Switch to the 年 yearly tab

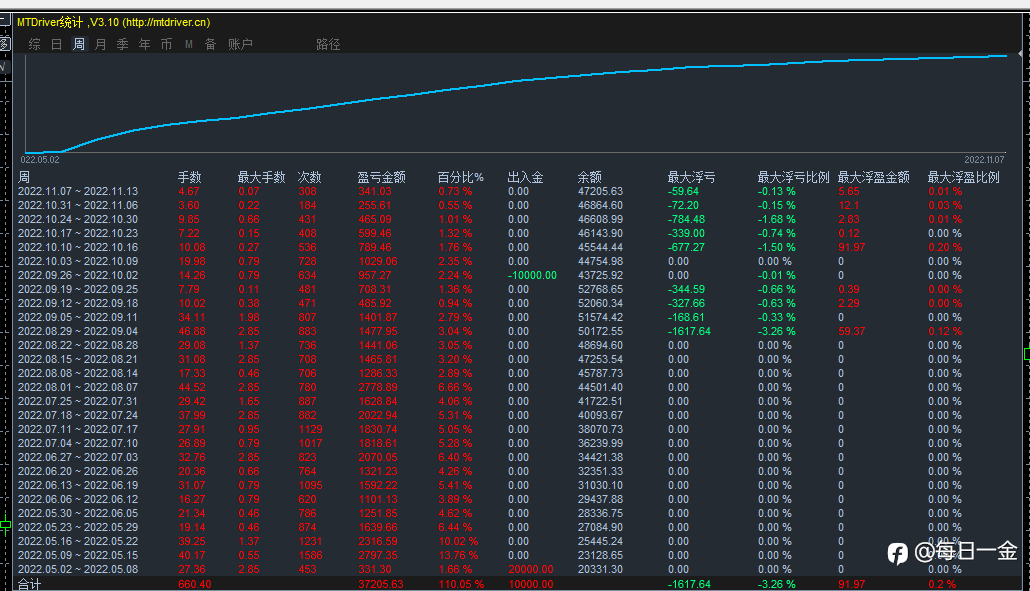pyautogui.click(x=145, y=44)
